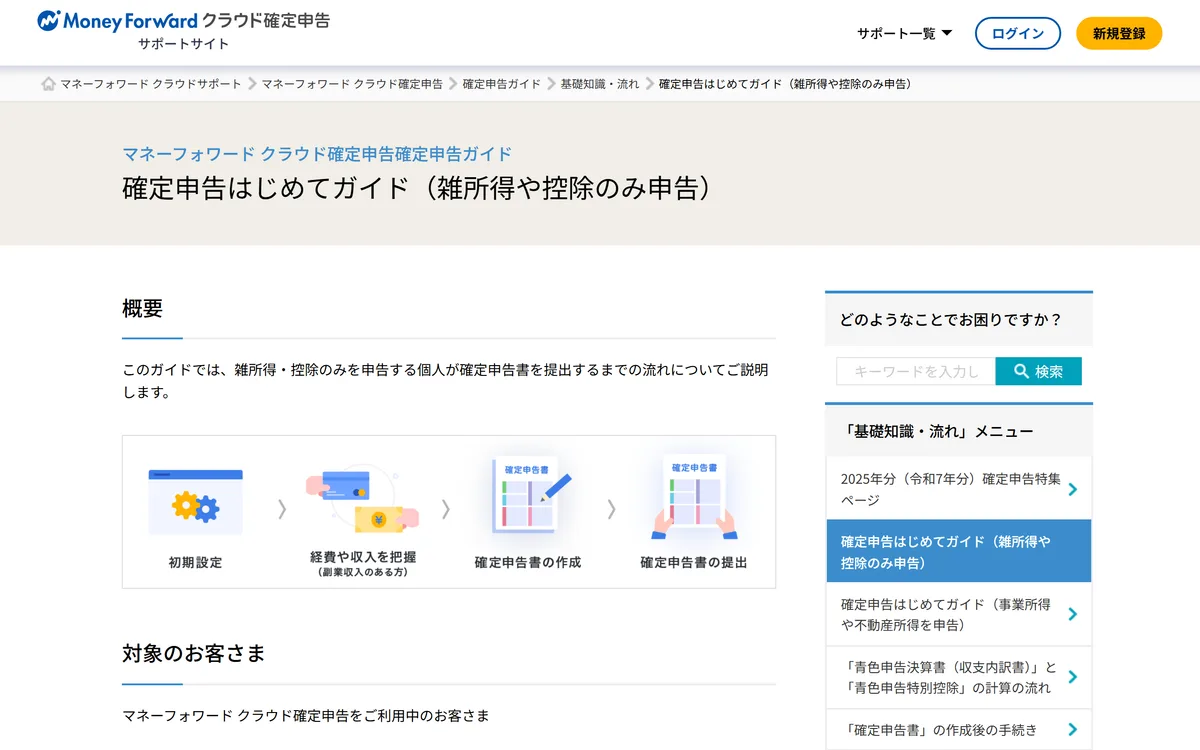1200x750 pixels.
Task: Click the 経費や収入を把握 card illustration
Action: pos(362,502)
